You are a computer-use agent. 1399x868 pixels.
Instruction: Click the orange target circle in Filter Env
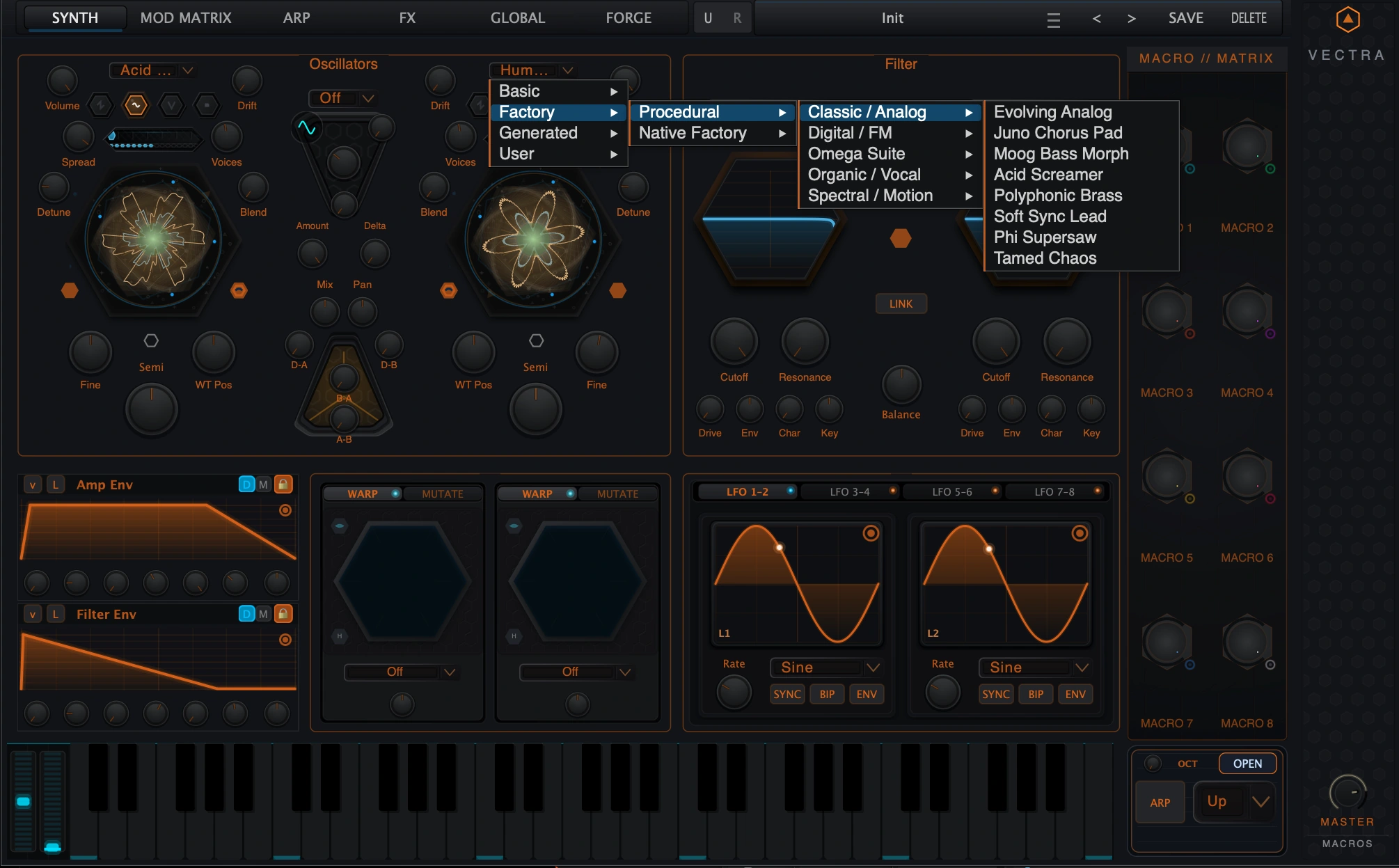(285, 640)
